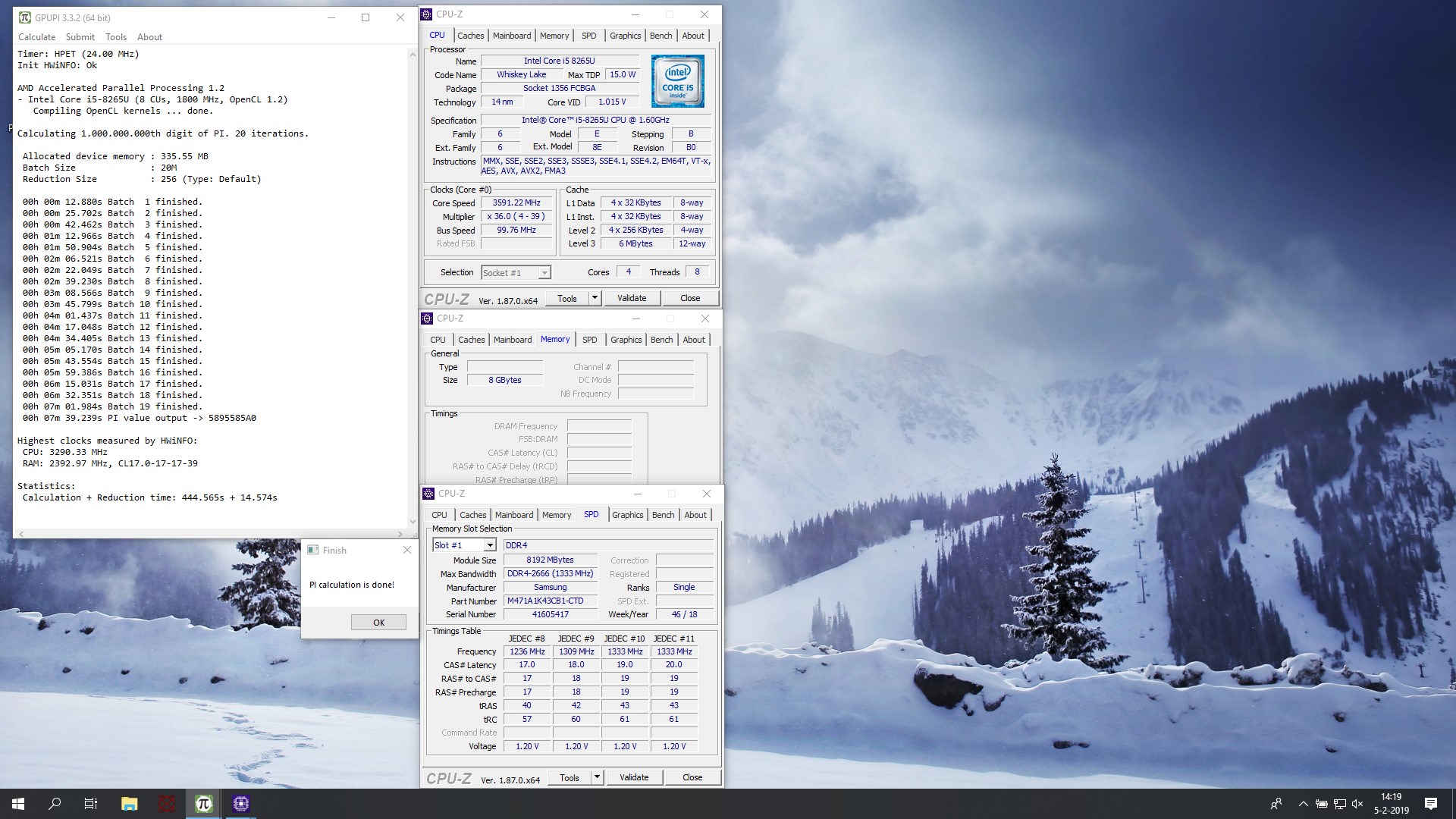Open Mainboard tab in Memory CPU-Z window
This screenshot has height=819, width=1456.
513,340
